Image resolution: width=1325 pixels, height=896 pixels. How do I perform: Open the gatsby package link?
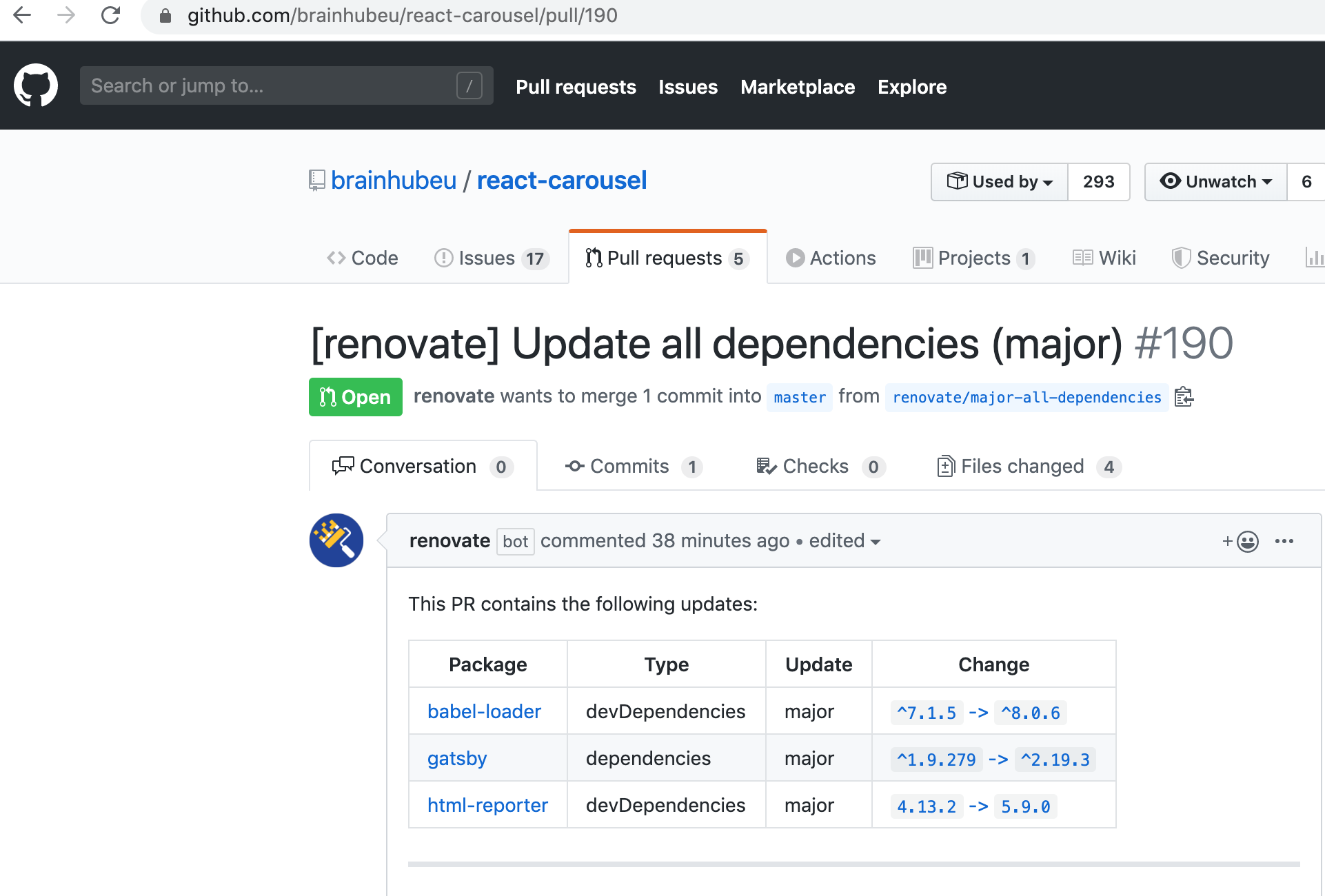456,758
